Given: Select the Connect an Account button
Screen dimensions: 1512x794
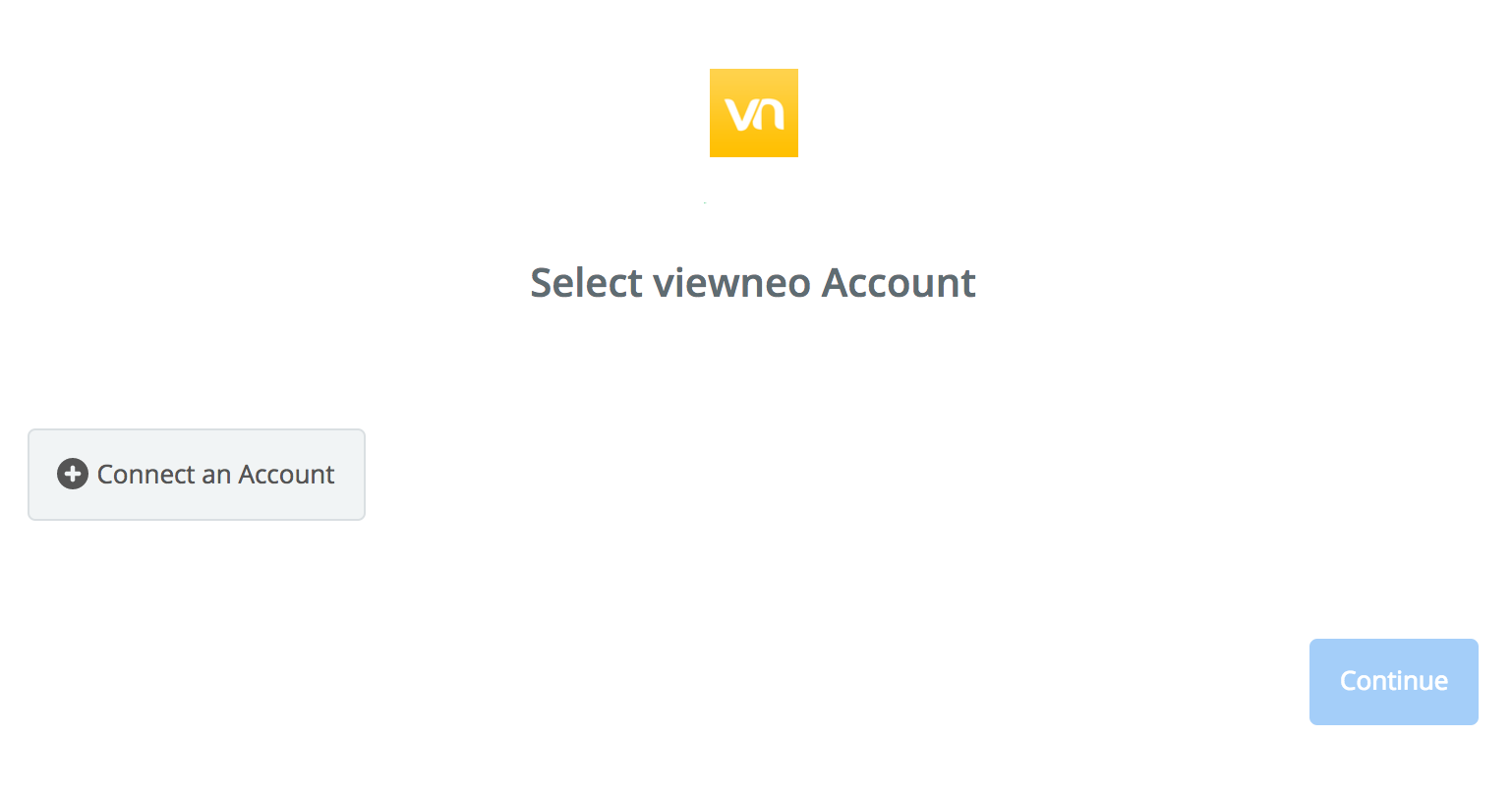Looking at the screenshot, I should pos(197,475).
